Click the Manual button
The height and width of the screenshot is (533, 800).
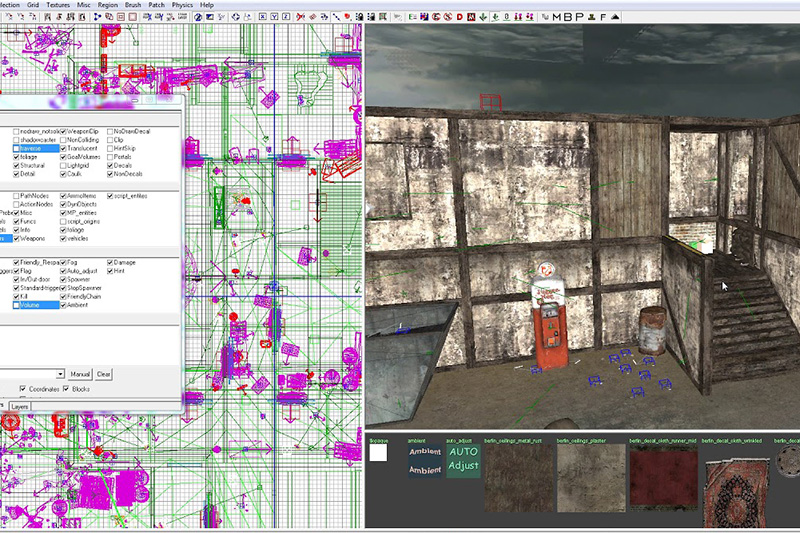tap(80, 374)
